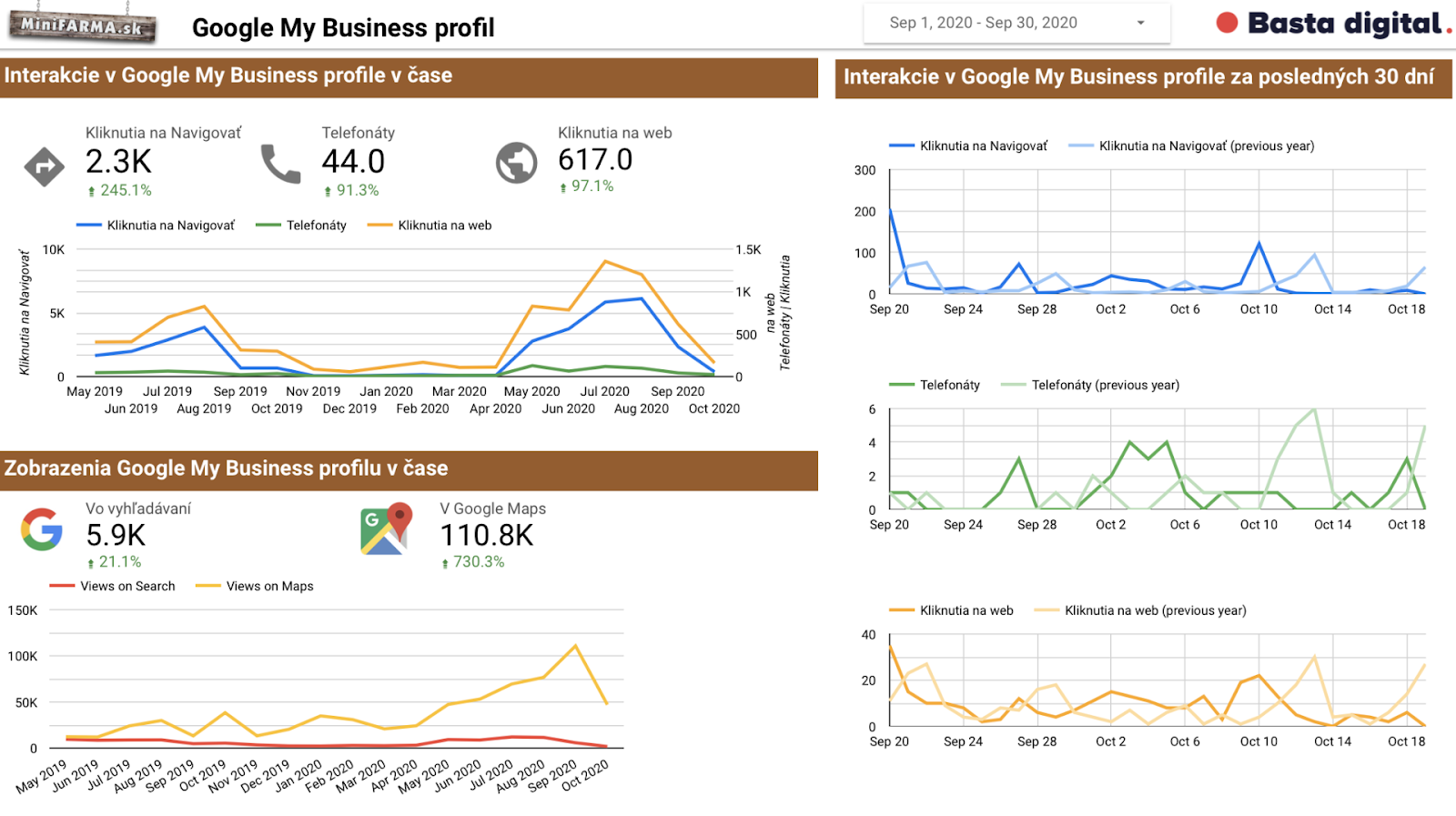Image resolution: width=1456 pixels, height=816 pixels.
Task: Click the 150K axis label on views chart
Action: (23, 611)
